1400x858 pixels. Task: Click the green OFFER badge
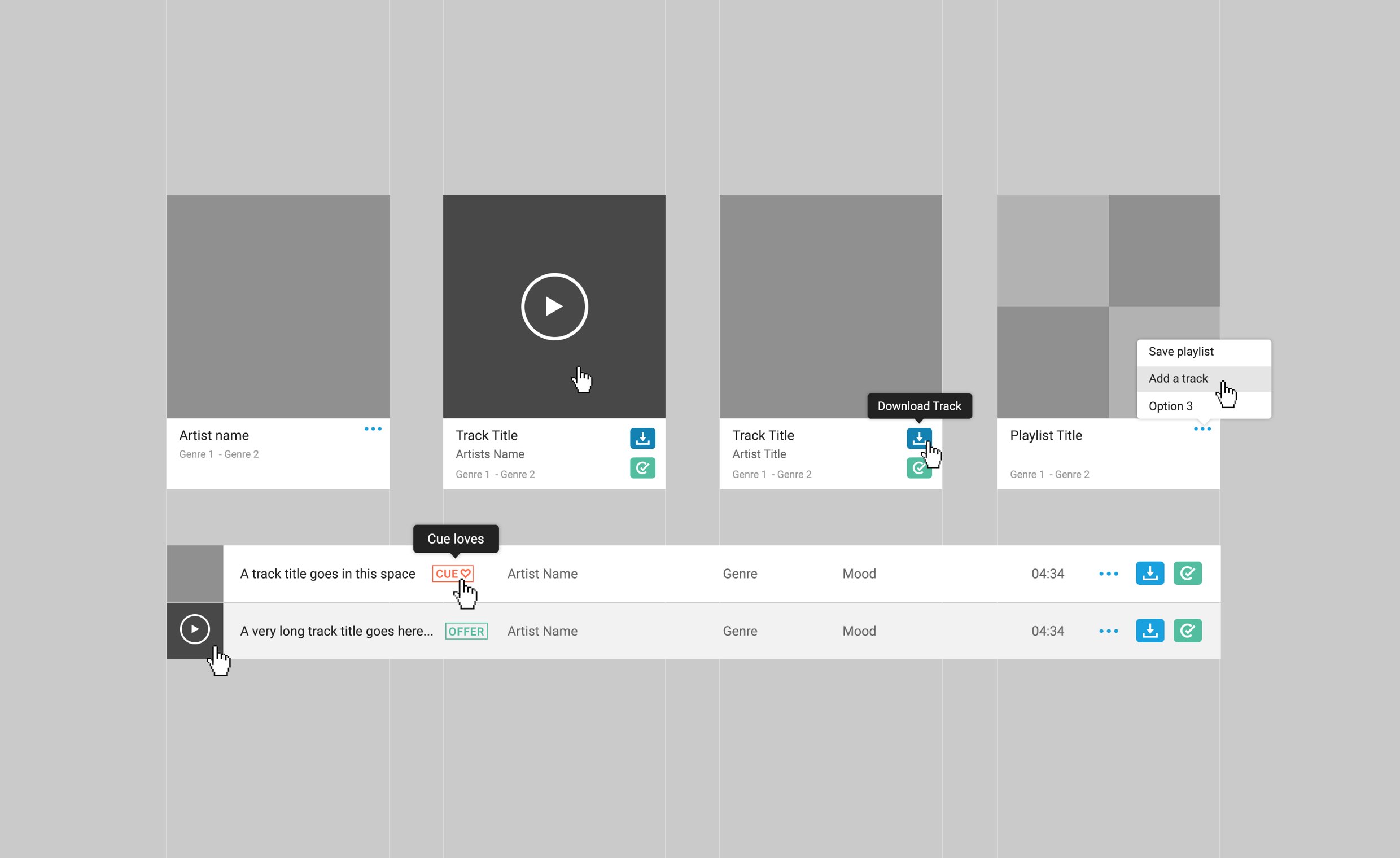click(466, 631)
